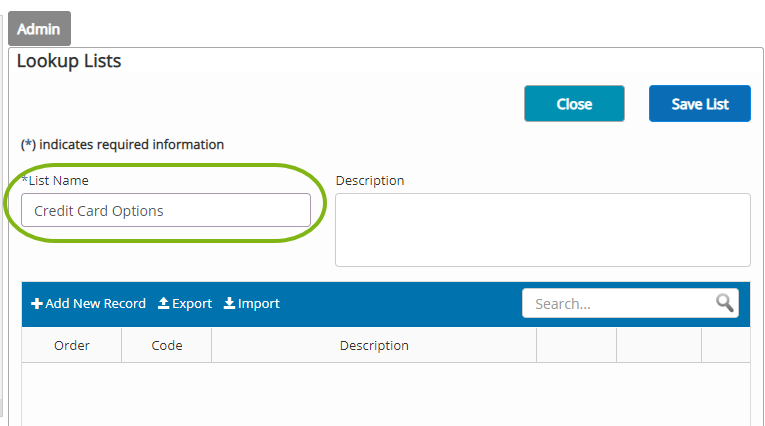The image size is (765, 426).
Task: Click the Description column header in grid
Action: (x=374, y=345)
